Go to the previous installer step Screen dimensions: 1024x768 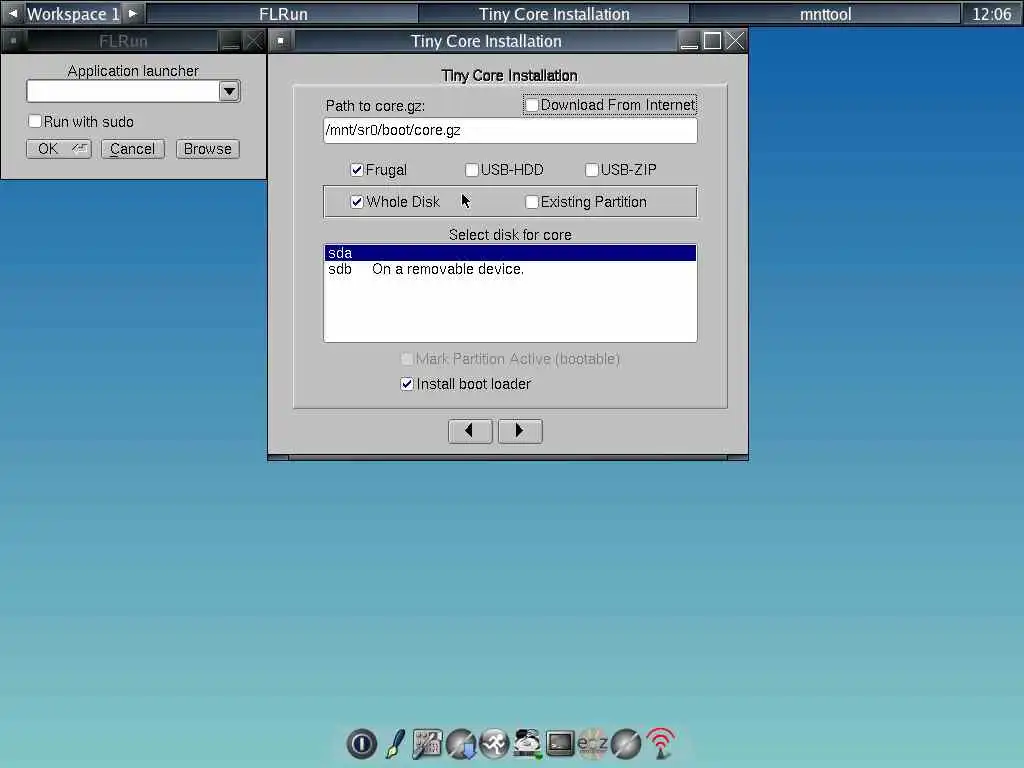[x=470, y=431]
